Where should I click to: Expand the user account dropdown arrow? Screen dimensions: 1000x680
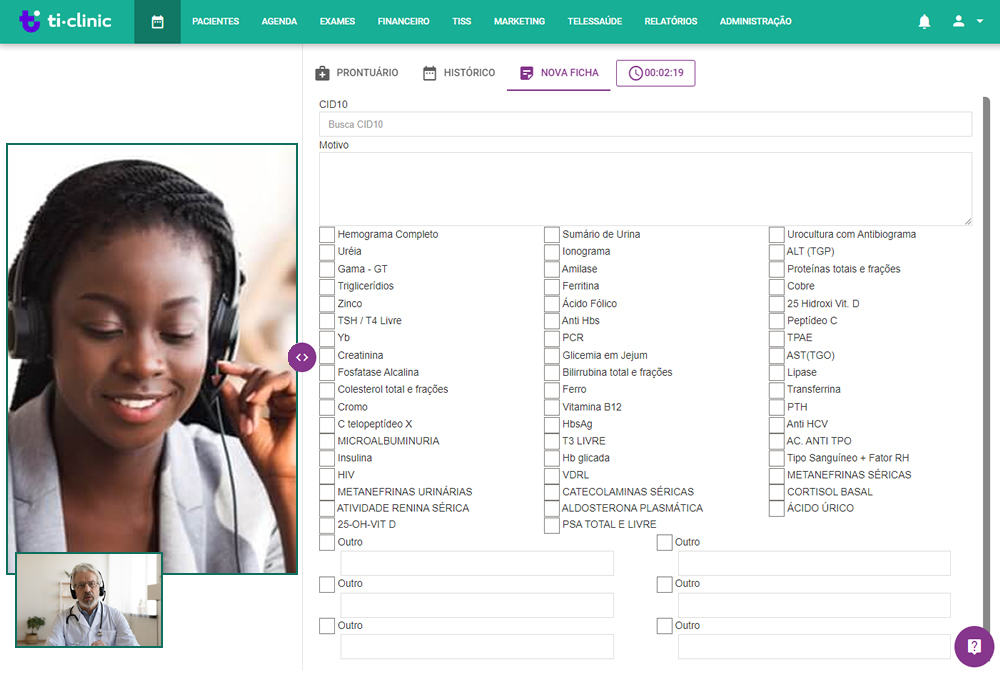click(980, 21)
